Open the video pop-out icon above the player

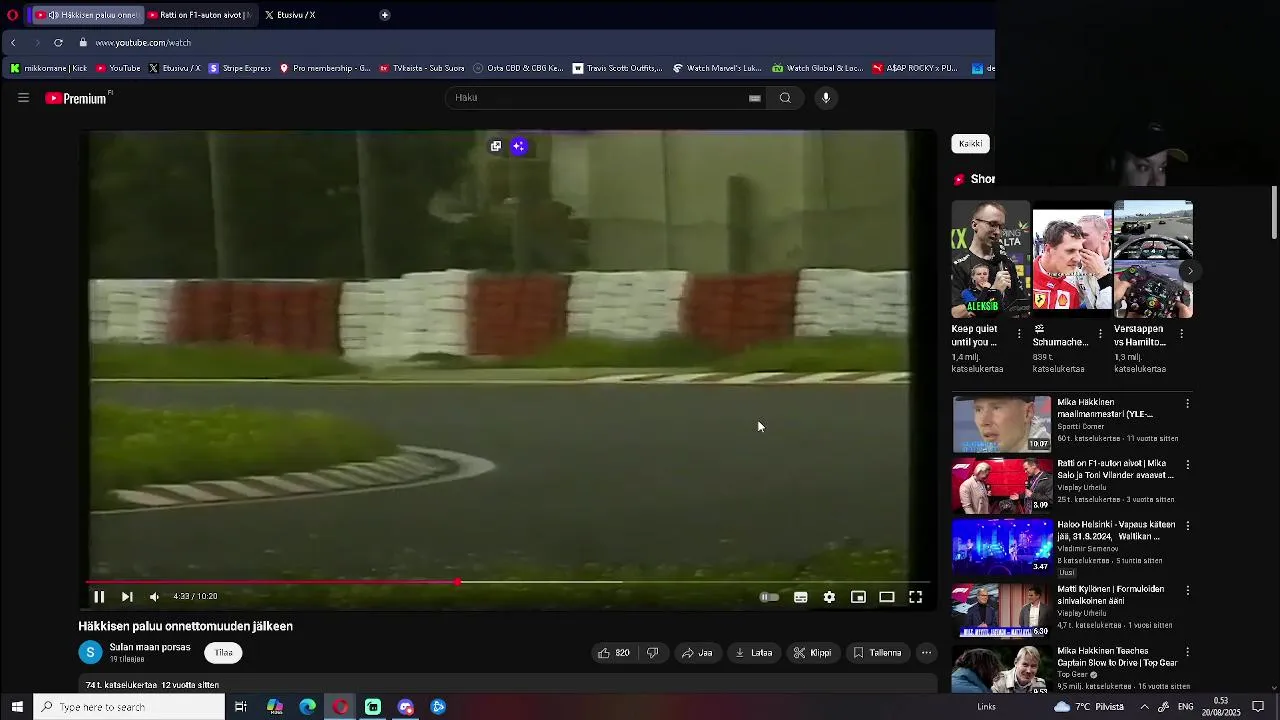pos(496,146)
